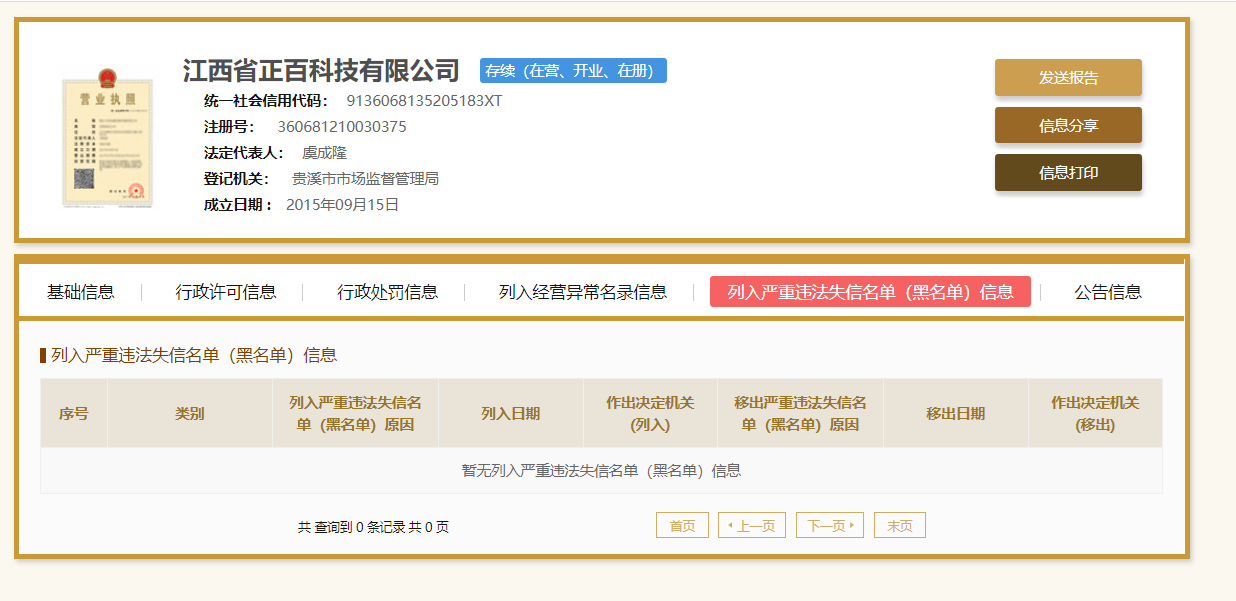Click the 信息分享 button
1236x601 pixels.
click(1068, 125)
